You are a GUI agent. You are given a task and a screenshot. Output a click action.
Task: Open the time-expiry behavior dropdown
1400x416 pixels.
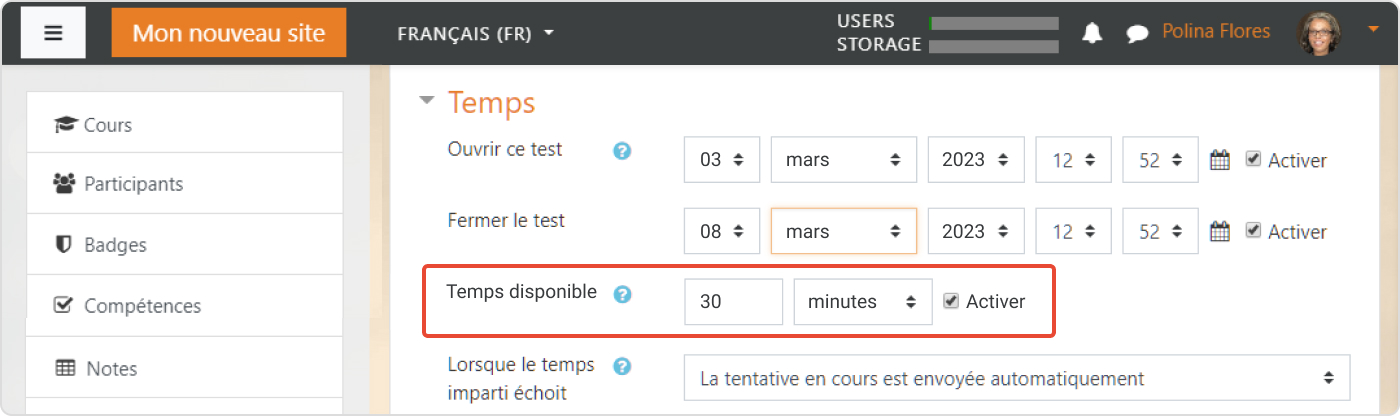pos(1017,379)
